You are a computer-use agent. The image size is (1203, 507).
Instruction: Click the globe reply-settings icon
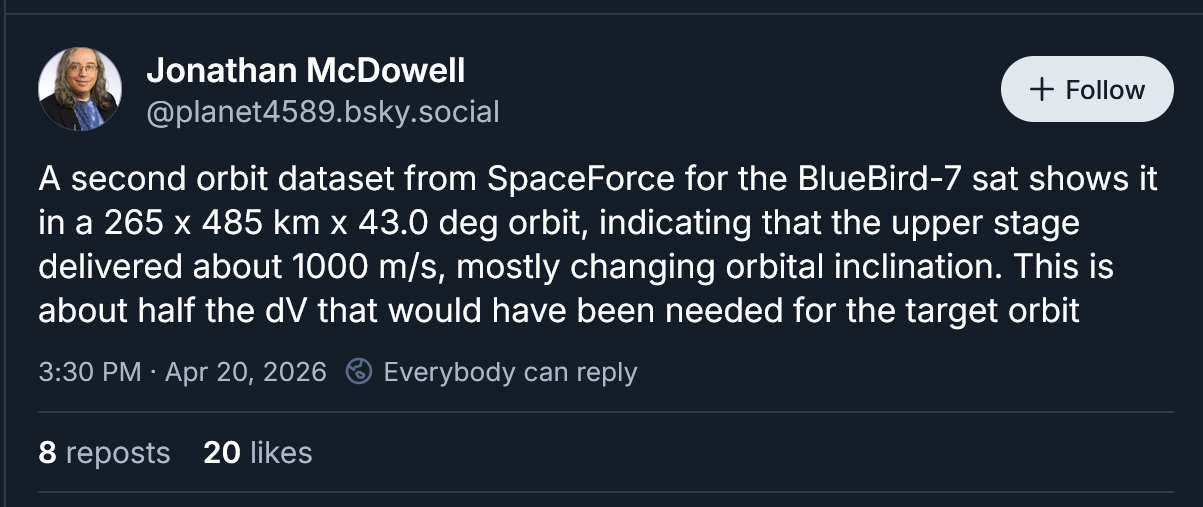pos(358,372)
